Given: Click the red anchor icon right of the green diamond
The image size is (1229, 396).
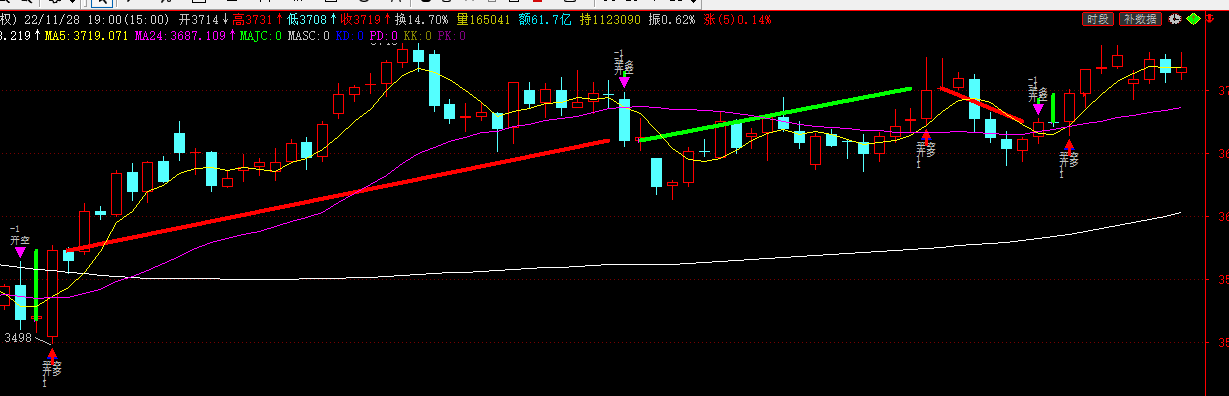Looking at the screenshot, I should (x=1211, y=19).
